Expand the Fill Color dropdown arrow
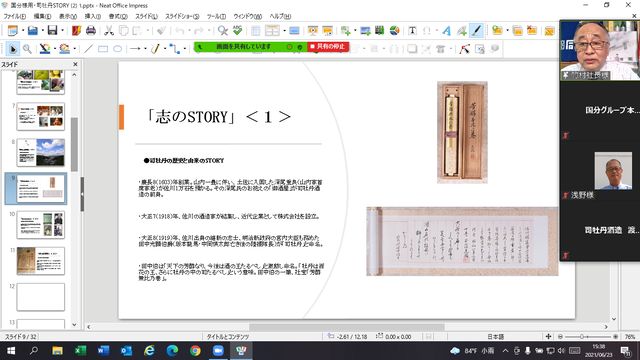 pos(75,49)
